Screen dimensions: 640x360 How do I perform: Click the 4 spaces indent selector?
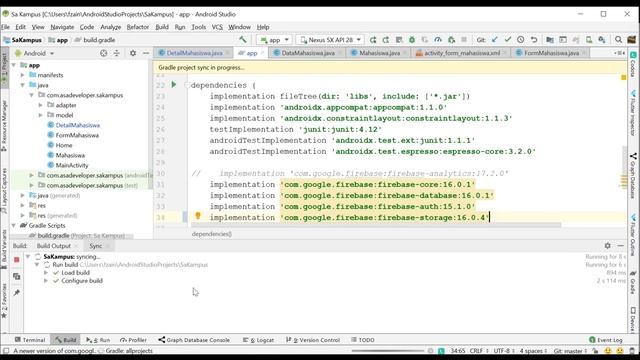pyautogui.click(x=533, y=351)
